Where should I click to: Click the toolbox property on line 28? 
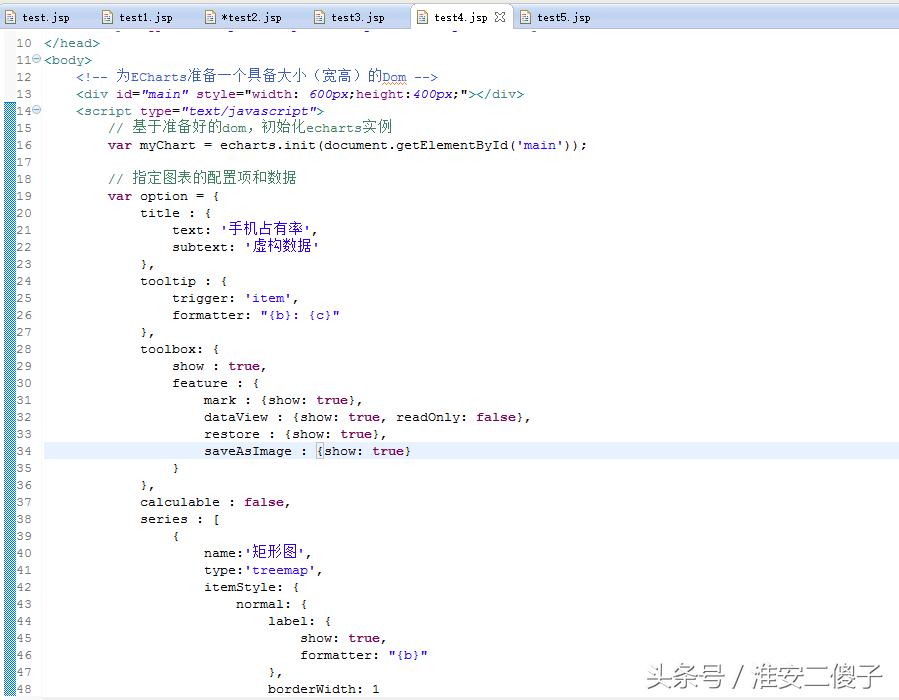pos(171,349)
